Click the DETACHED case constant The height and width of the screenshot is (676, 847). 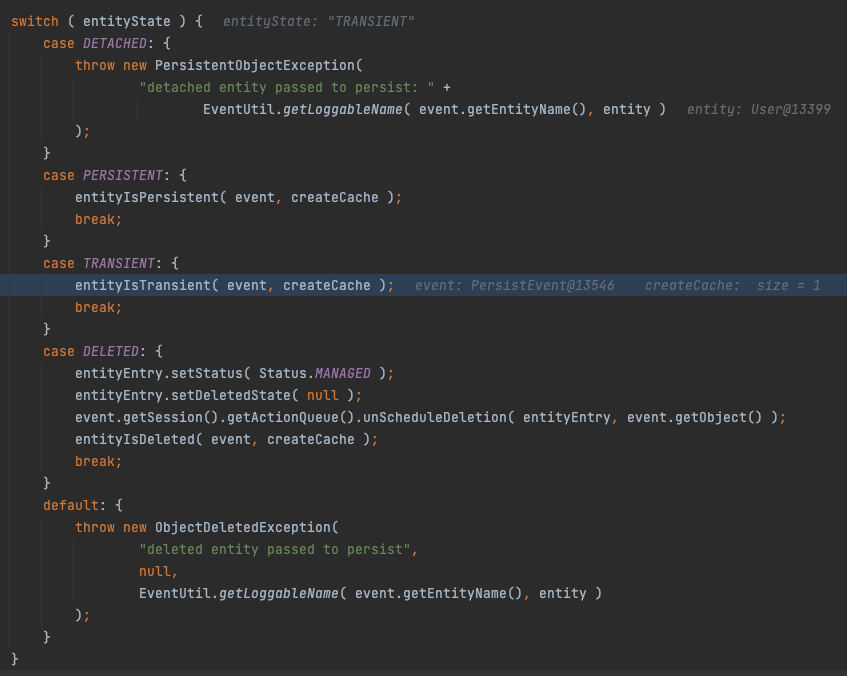tap(115, 43)
